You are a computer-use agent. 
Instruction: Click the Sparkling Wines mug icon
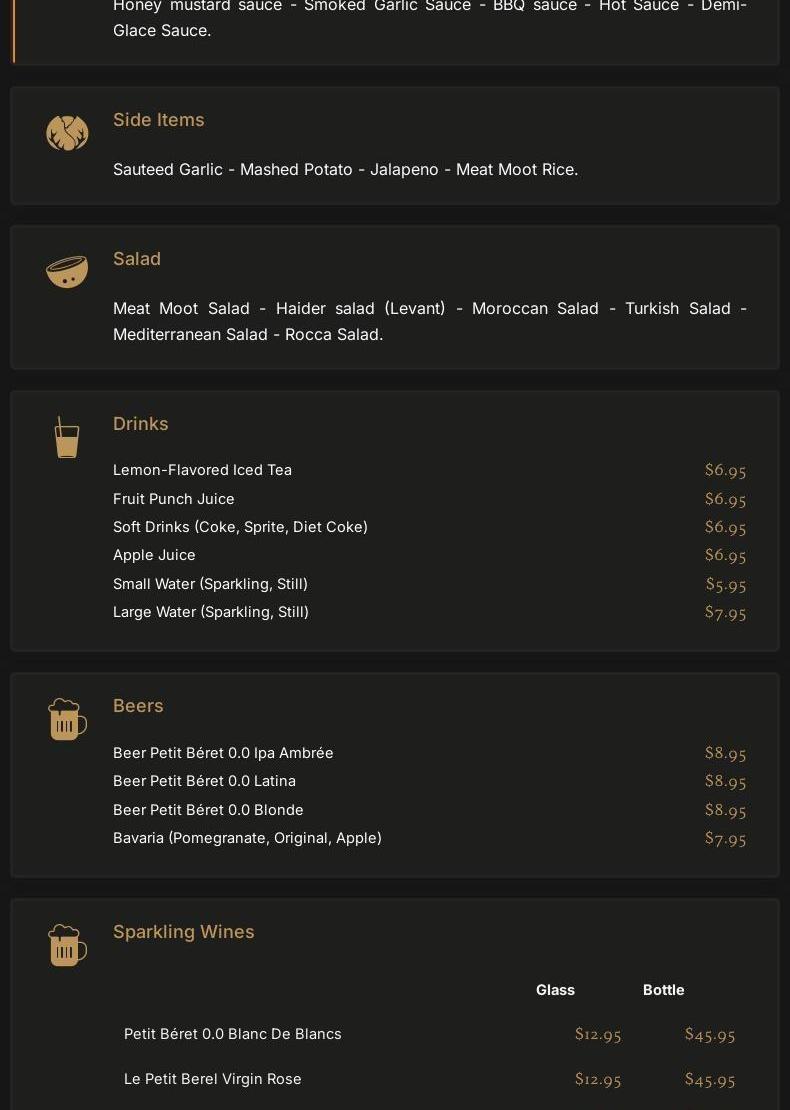(67, 945)
